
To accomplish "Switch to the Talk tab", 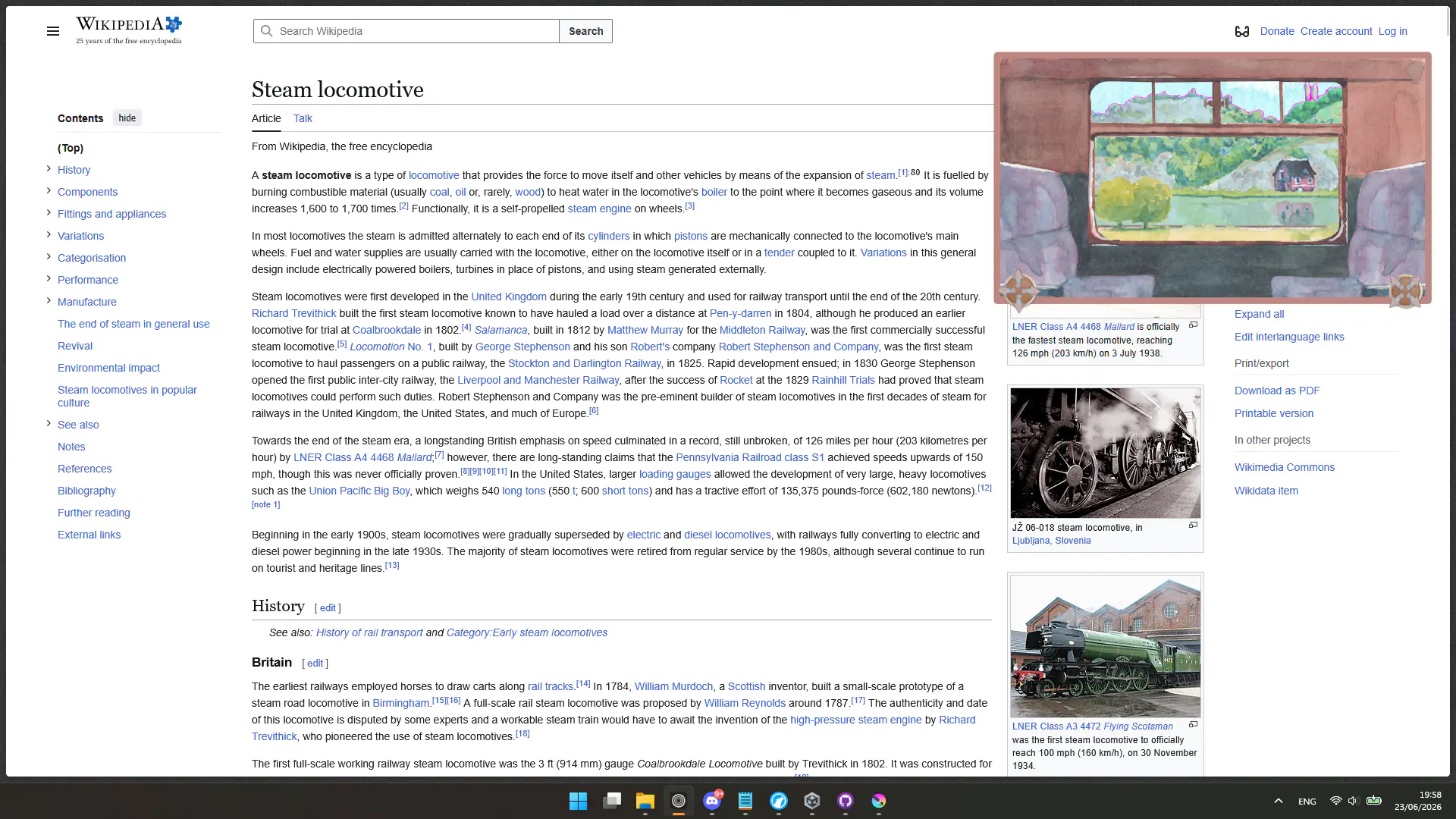I will (303, 118).
